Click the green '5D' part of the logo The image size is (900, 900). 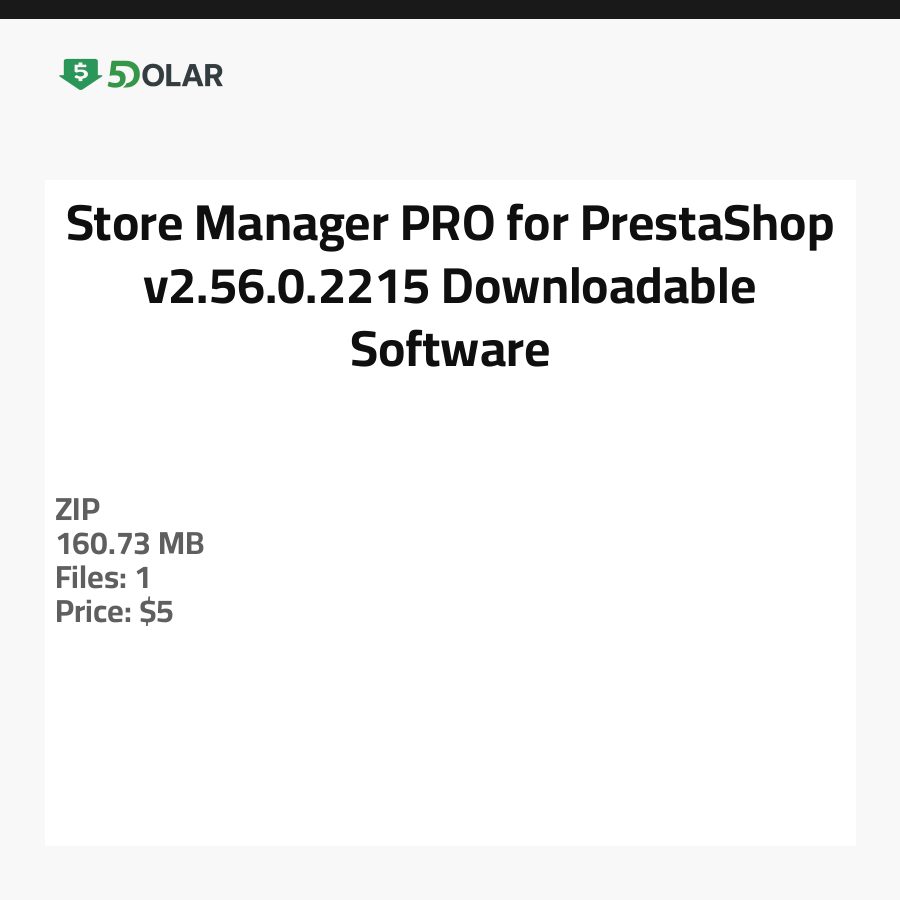tap(123, 75)
